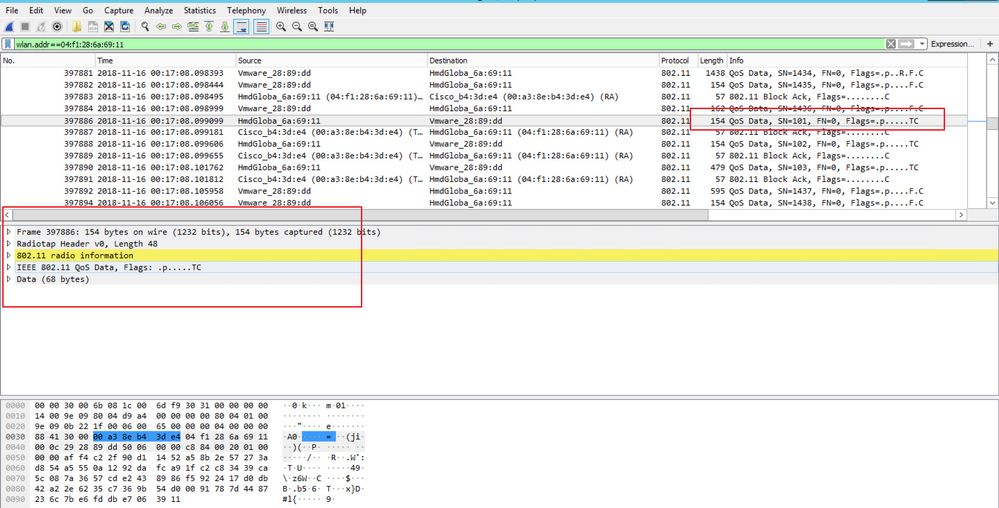
Task: Click the Go to specified packet icon
Action: click(x=193, y=27)
